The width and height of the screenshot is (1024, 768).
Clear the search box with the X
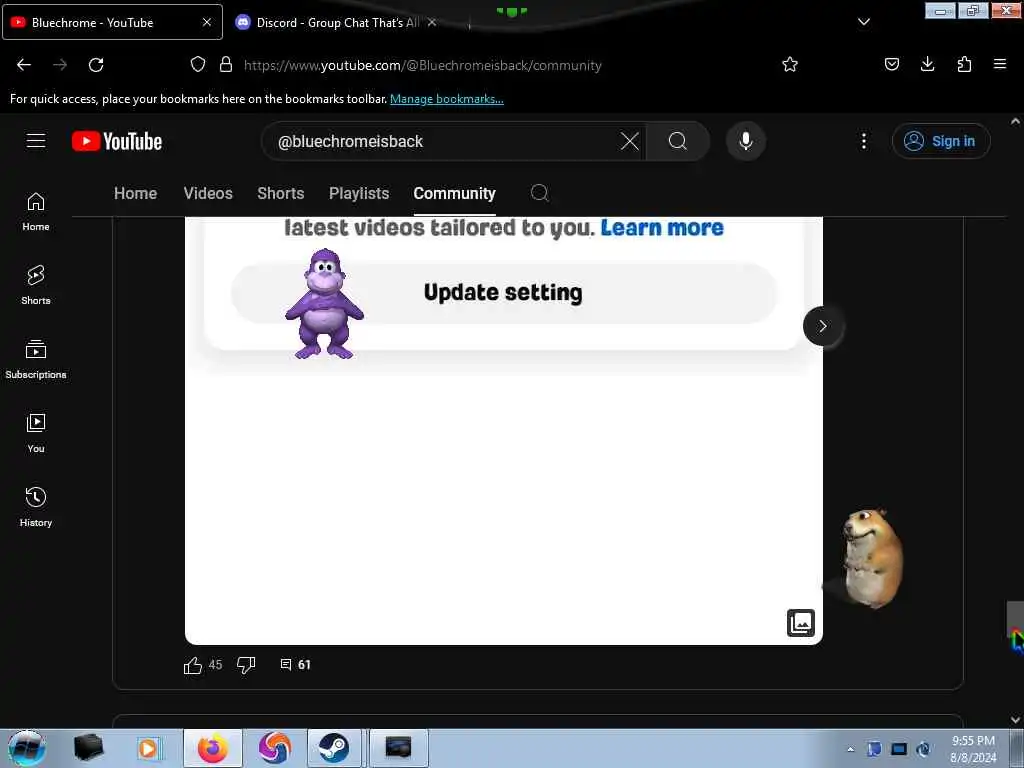[x=630, y=141]
